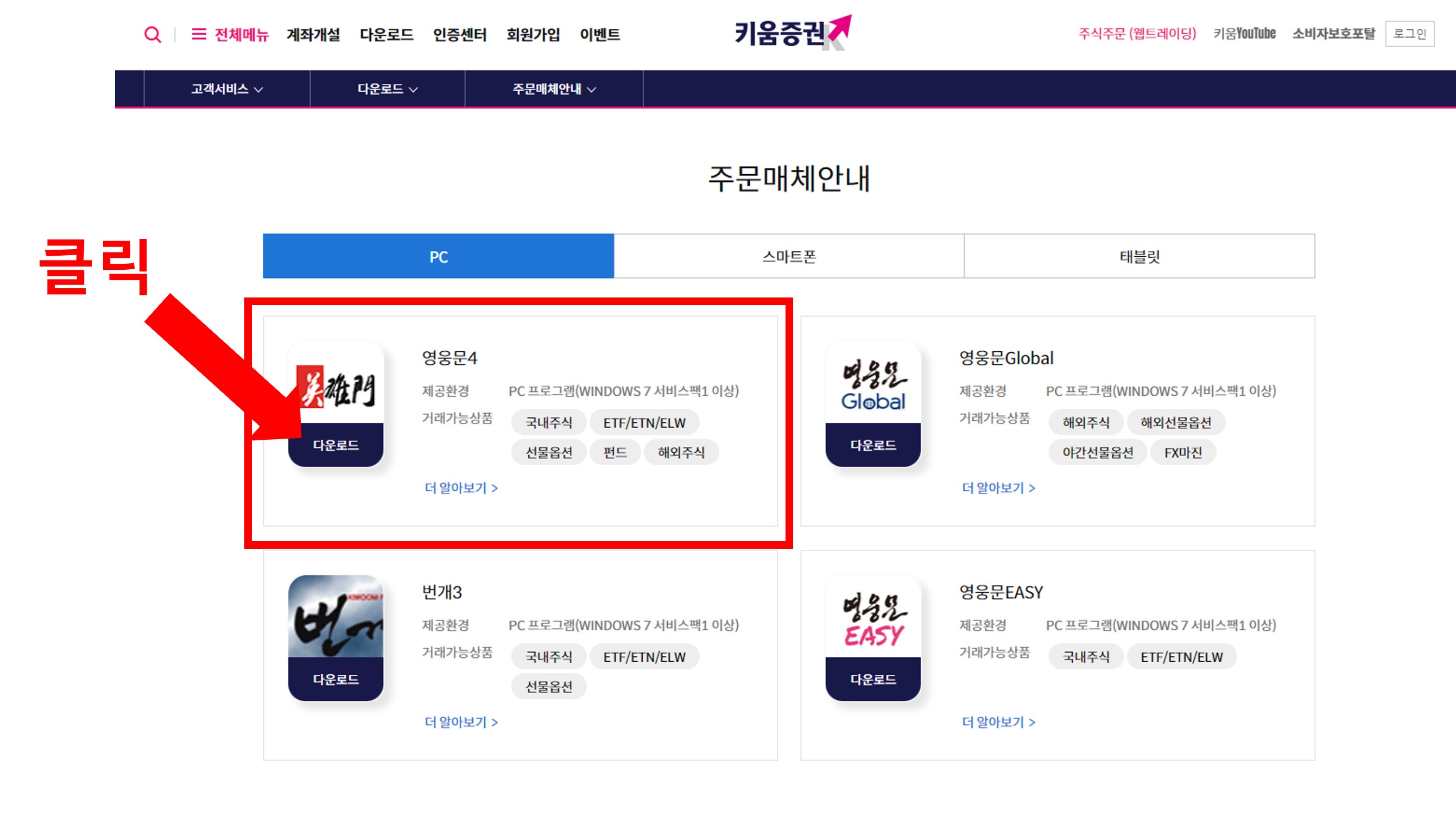Click the ETF/ETN/ELW tag under 번개3
1456x817 pixels.
point(644,656)
